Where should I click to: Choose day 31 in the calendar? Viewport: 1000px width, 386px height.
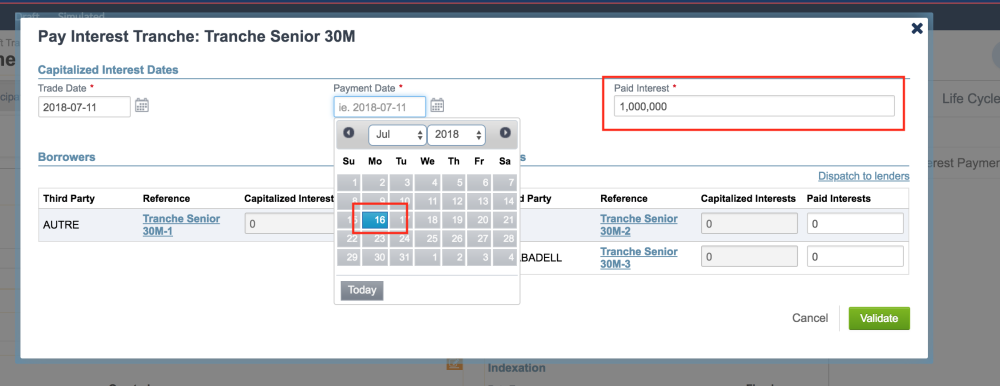[401, 257]
